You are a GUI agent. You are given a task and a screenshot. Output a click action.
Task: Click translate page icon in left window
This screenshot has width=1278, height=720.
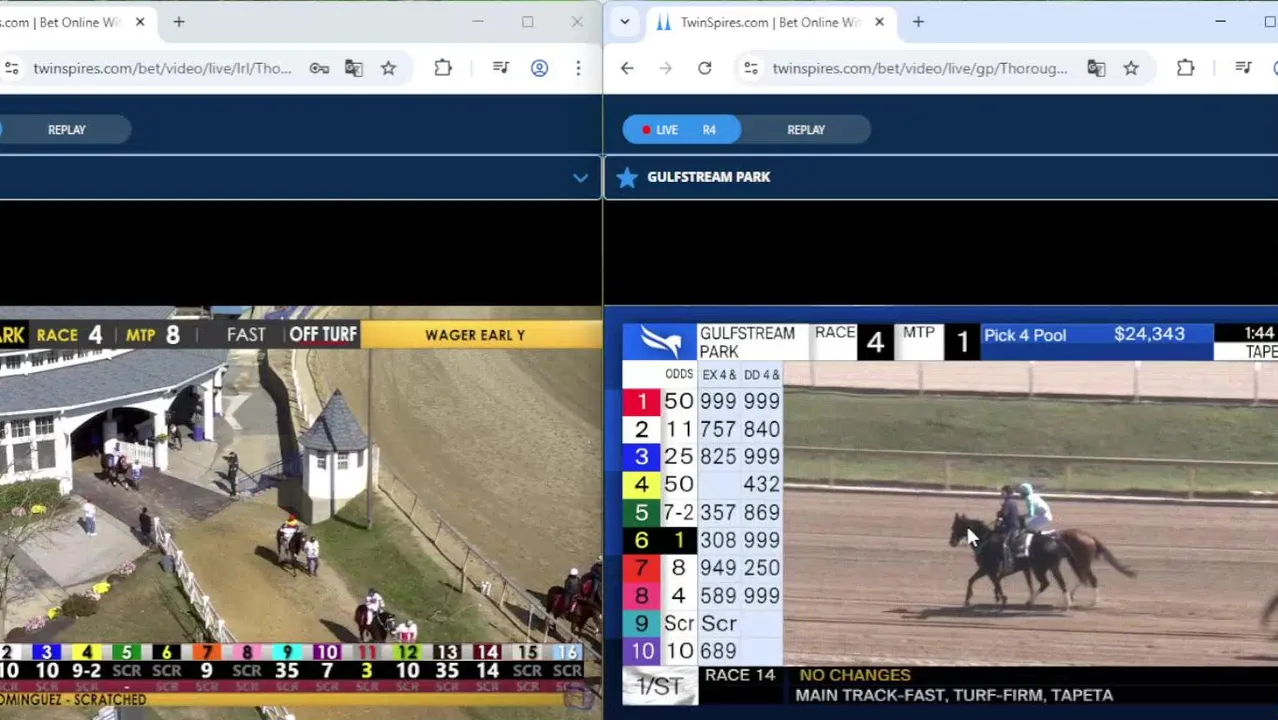[353, 68]
